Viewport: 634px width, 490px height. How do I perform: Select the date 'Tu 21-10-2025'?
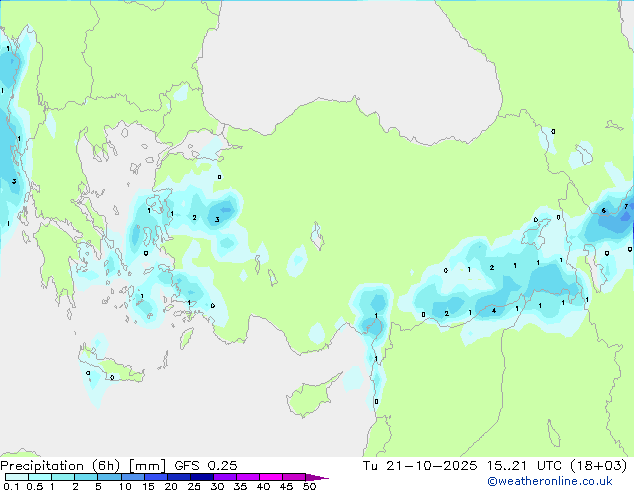point(420,466)
